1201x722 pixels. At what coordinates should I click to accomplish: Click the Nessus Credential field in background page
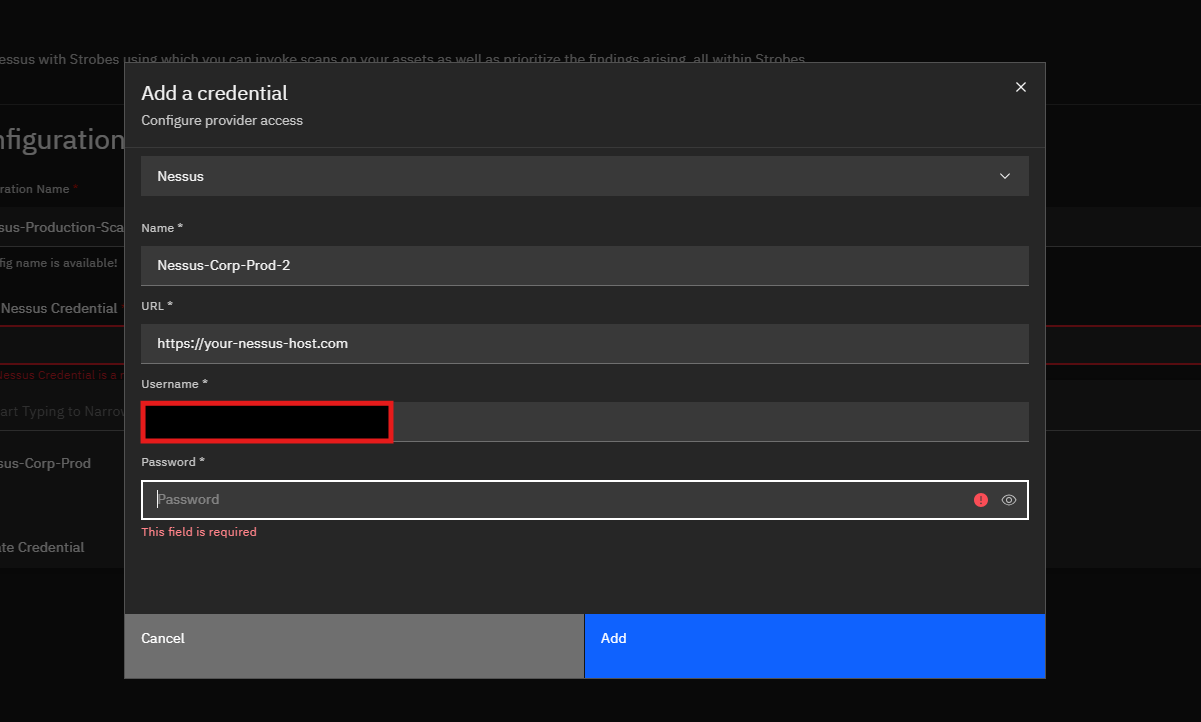62,345
